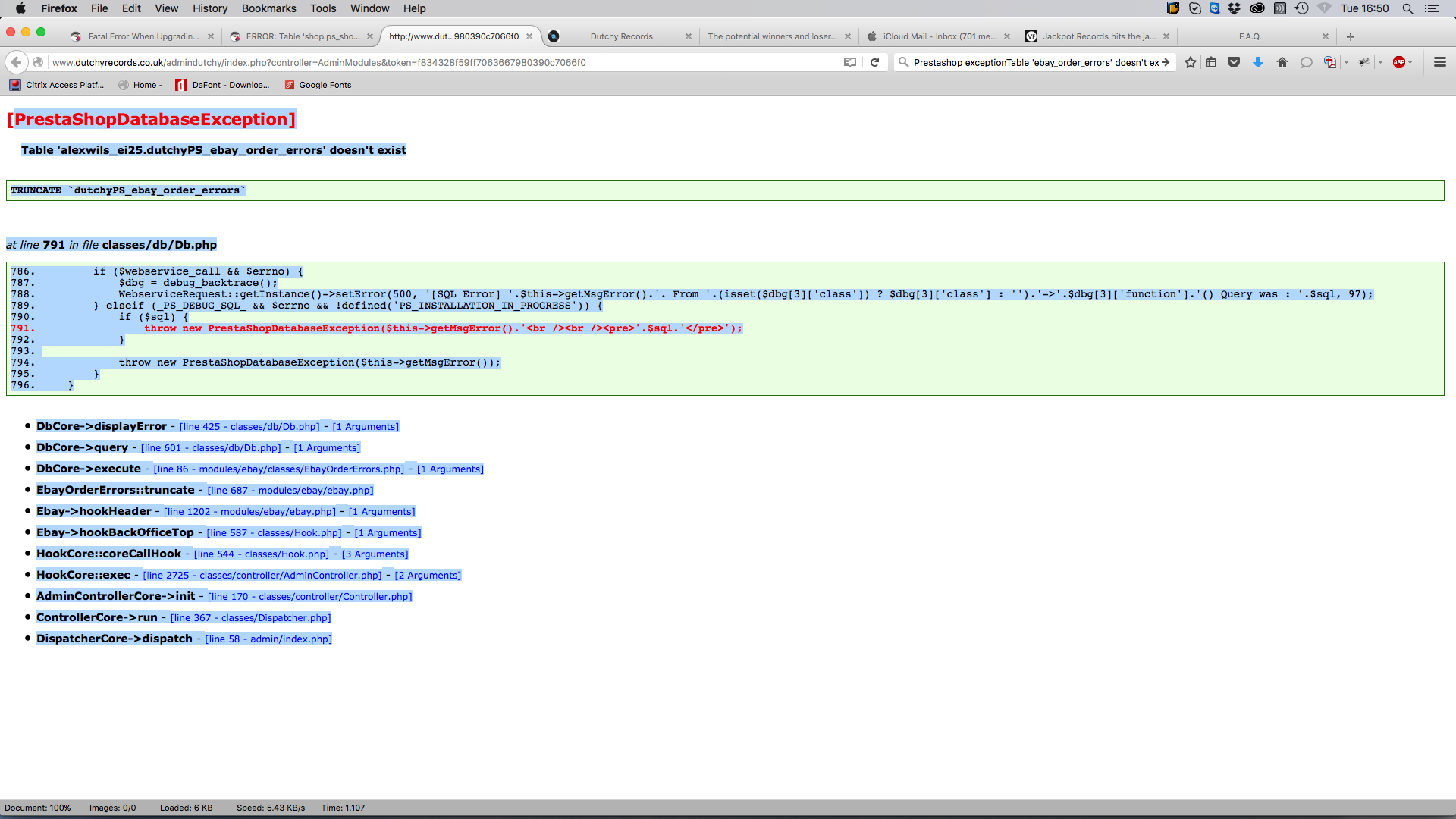This screenshot has height=819, width=1456.
Task: Toggle Reader View icon in address bar
Action: click(x=850, y=62)
